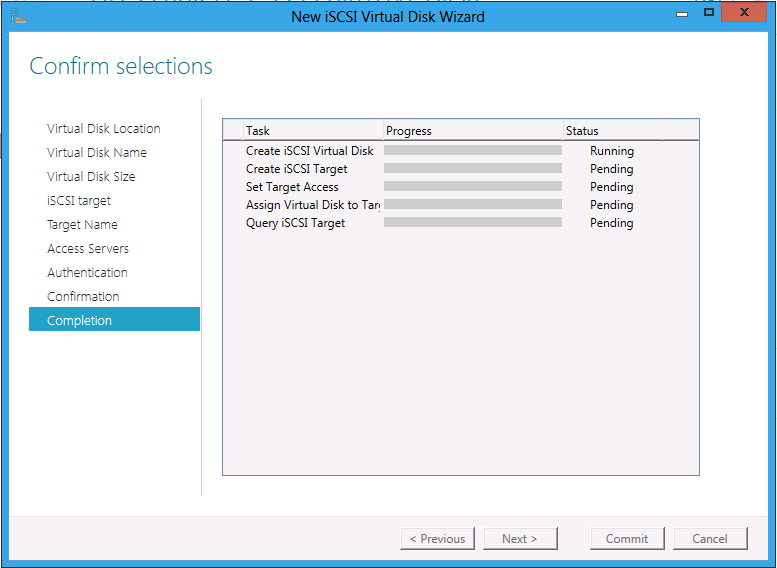Click the Commit button
777x568 pixels.
coord(627,539)
